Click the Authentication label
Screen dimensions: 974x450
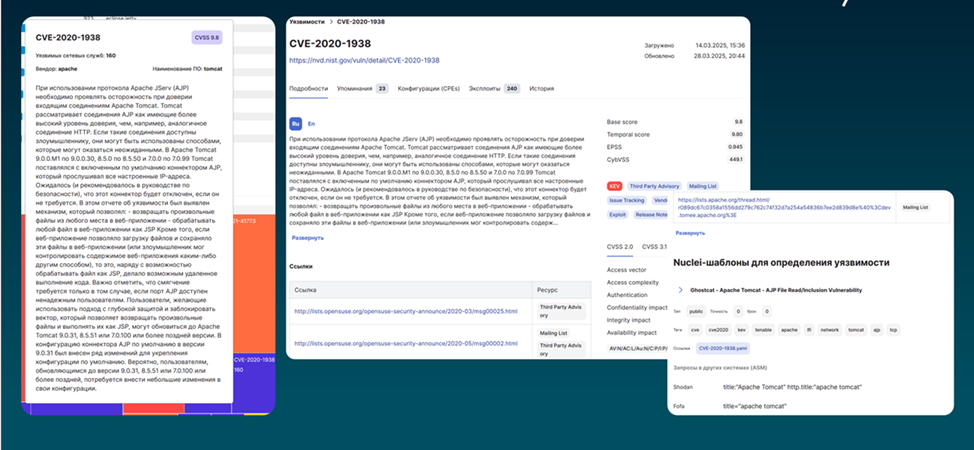(626, 295)
